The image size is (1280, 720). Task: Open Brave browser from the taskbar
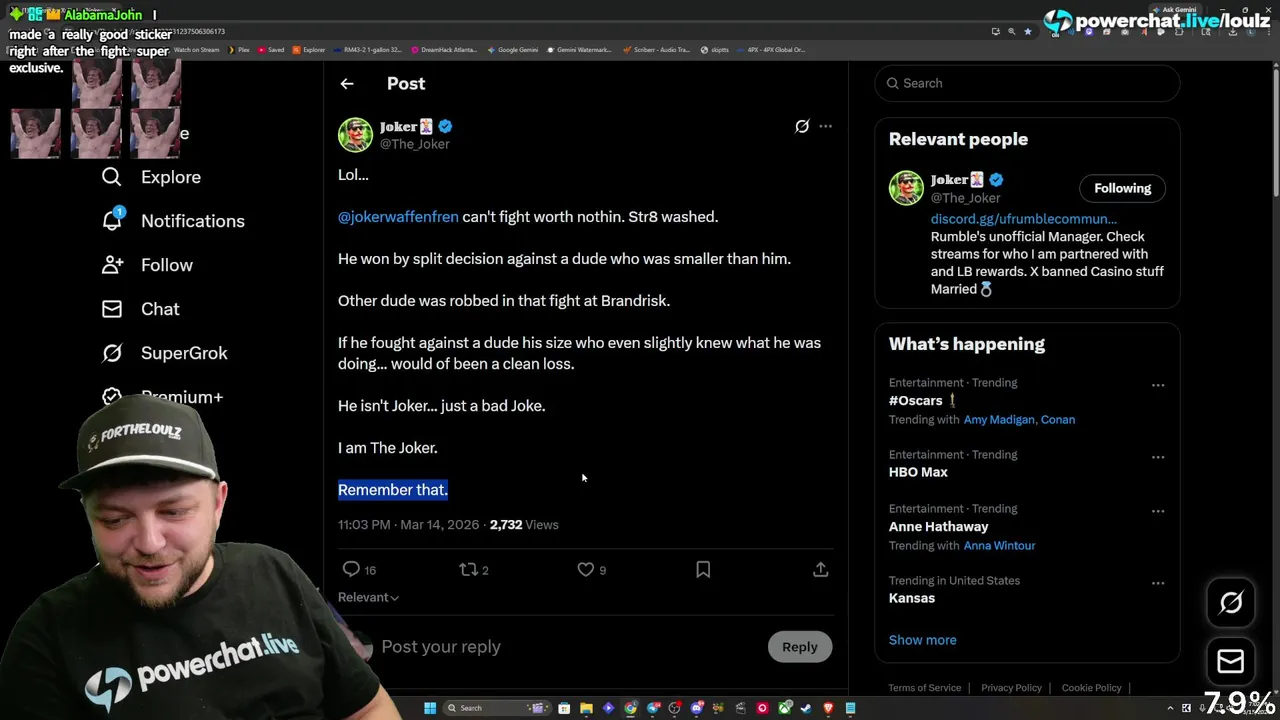tap(828, 708)
